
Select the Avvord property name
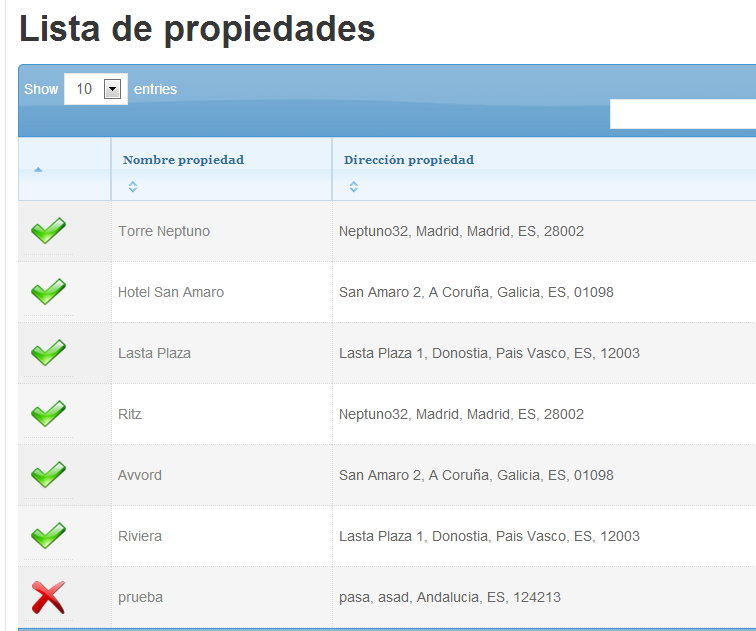click(x=140, y=475)
